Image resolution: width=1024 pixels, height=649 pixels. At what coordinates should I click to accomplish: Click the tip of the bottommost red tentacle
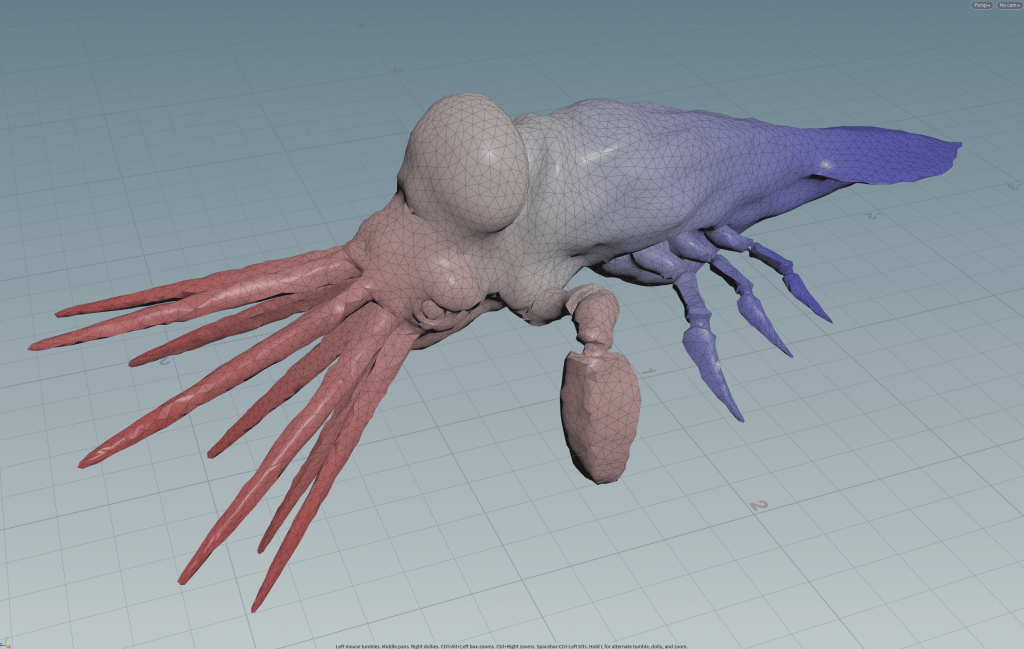click(256, 605)
